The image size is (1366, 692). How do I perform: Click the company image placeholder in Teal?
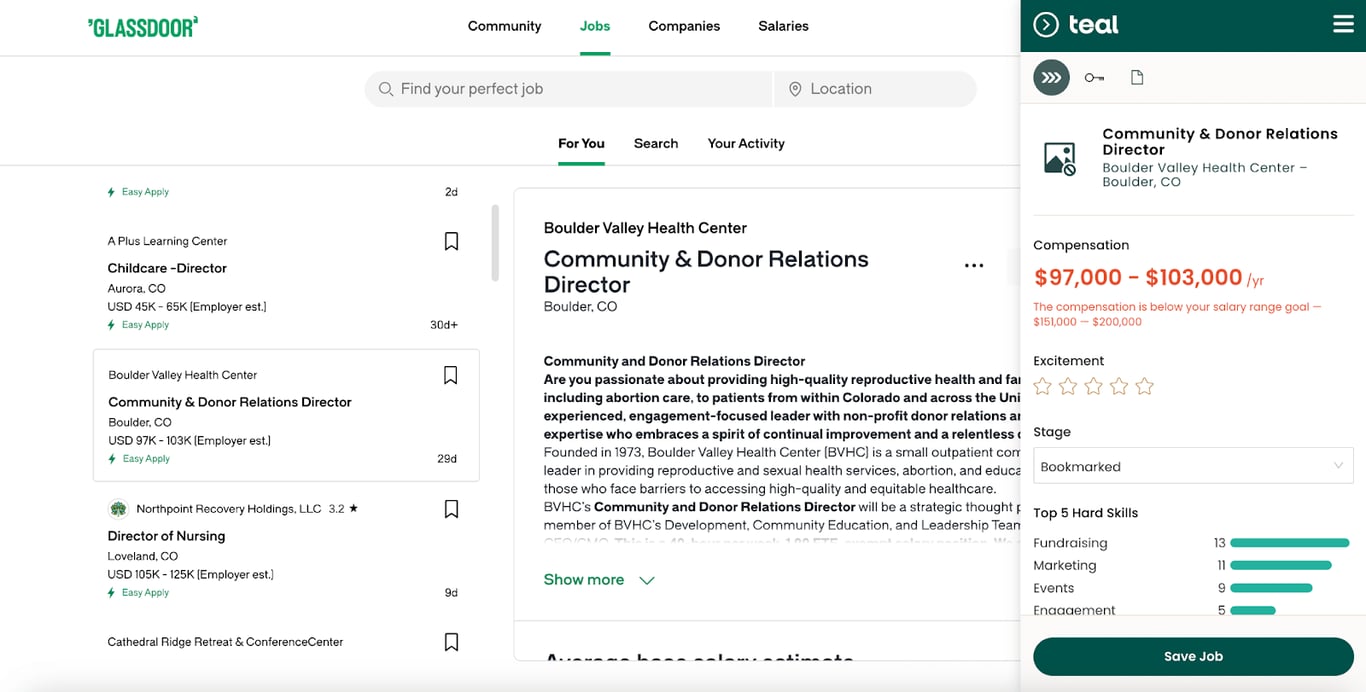tap(1060, 158)
